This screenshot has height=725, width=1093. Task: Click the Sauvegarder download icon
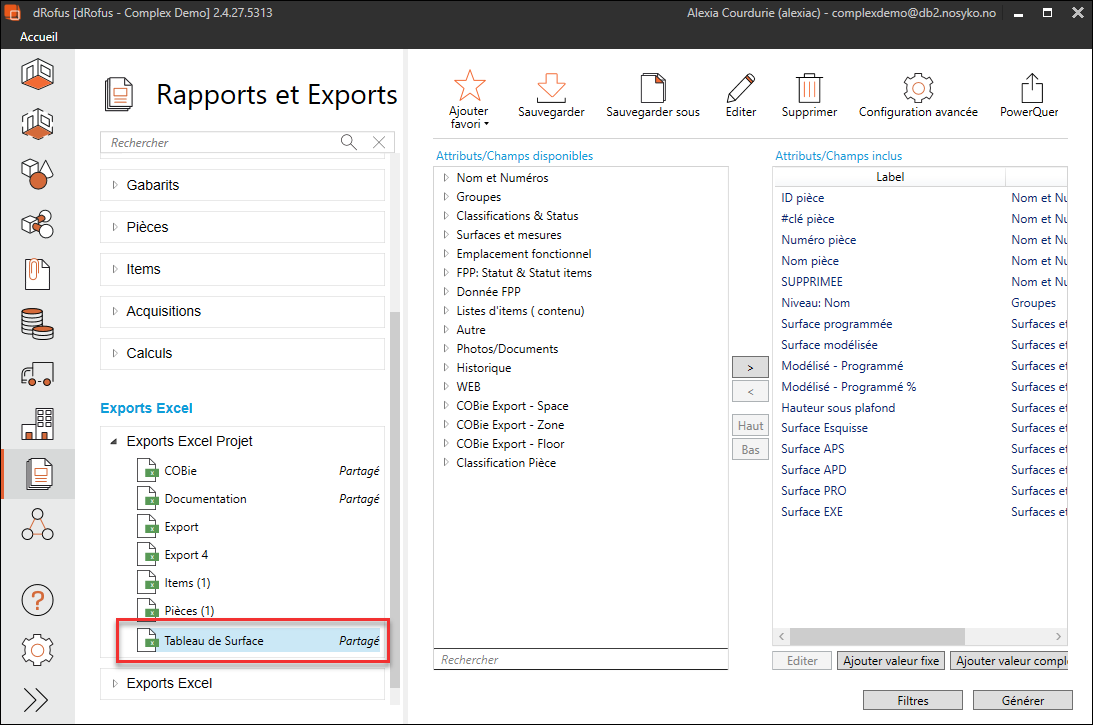pos(551,87)
